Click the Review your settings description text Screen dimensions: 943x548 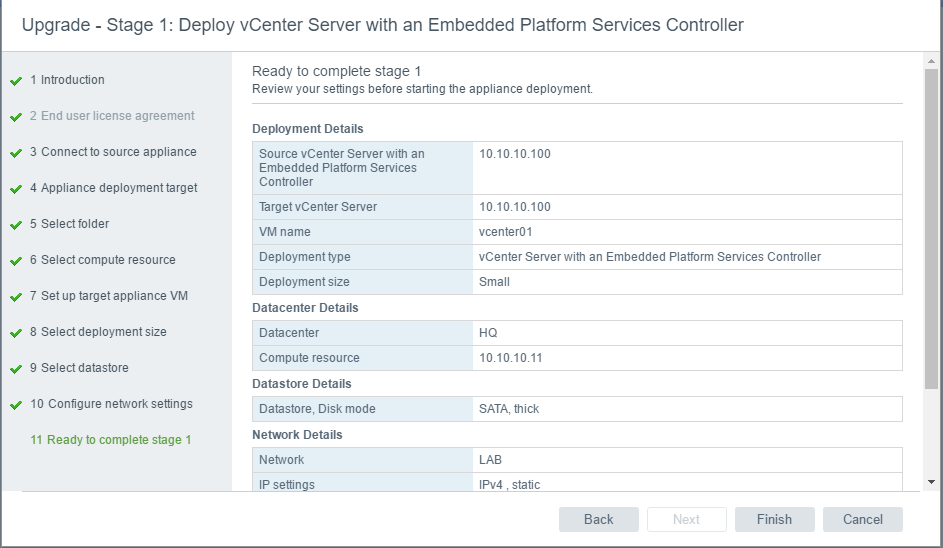point(422,89)
